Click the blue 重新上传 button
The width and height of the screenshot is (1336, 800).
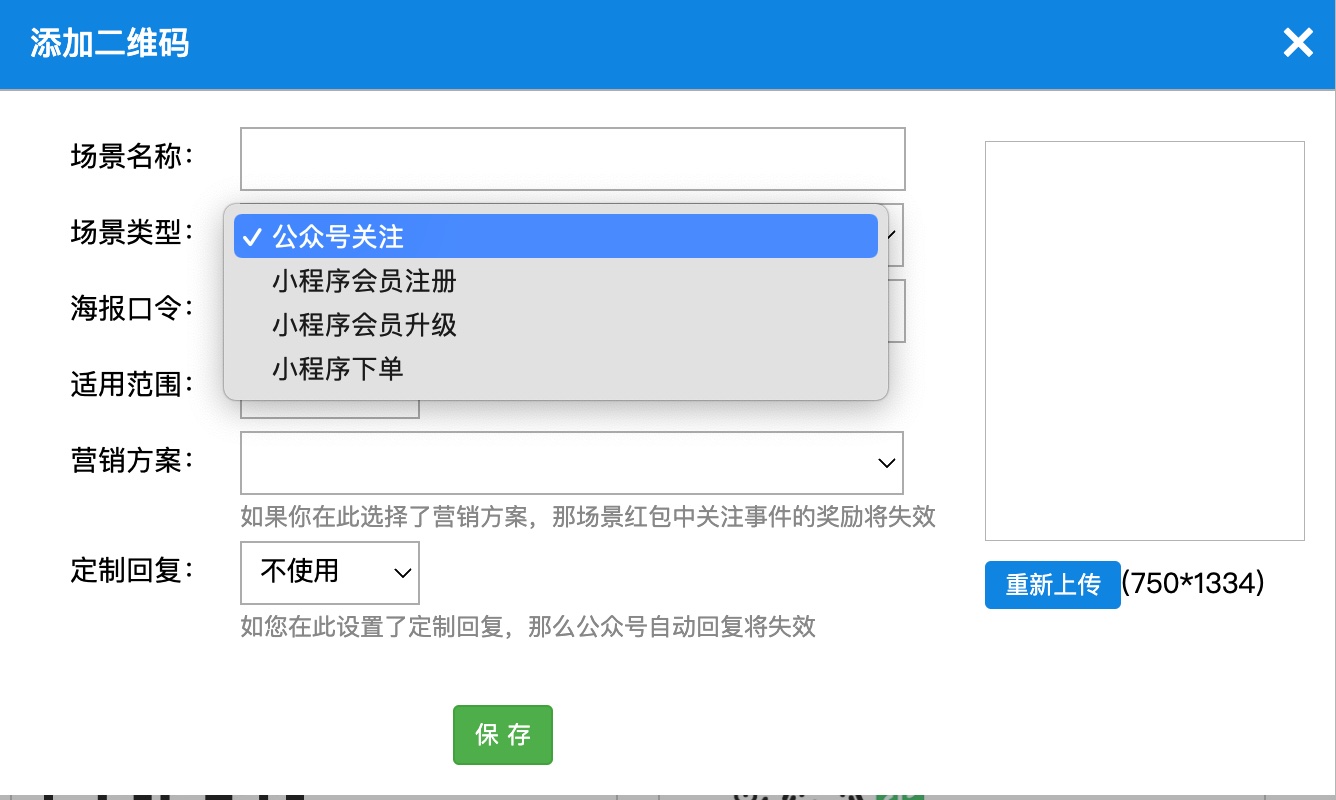pyautogui.click(x=1052, y=585)
